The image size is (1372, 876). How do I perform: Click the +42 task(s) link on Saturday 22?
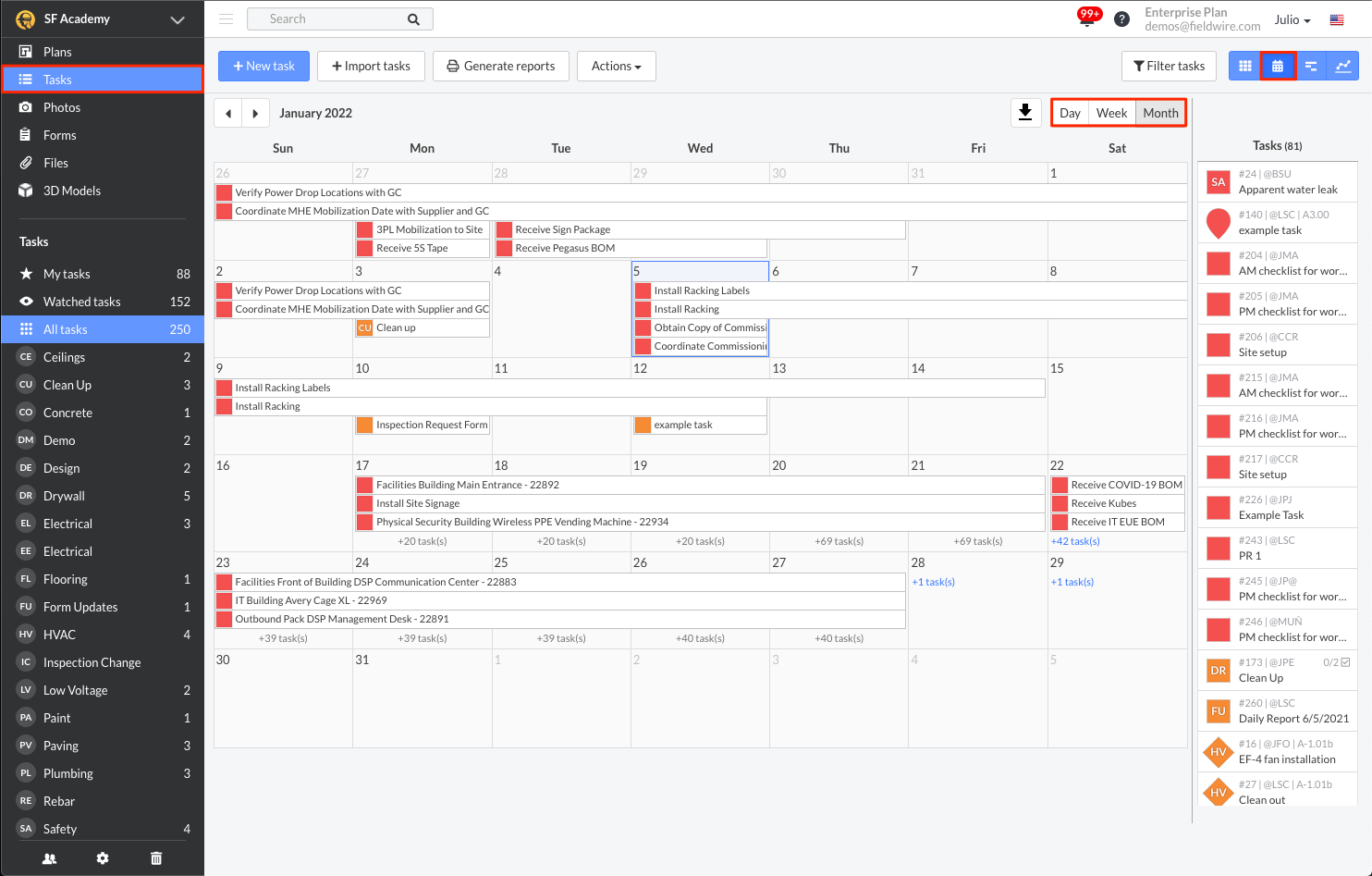1074,541
